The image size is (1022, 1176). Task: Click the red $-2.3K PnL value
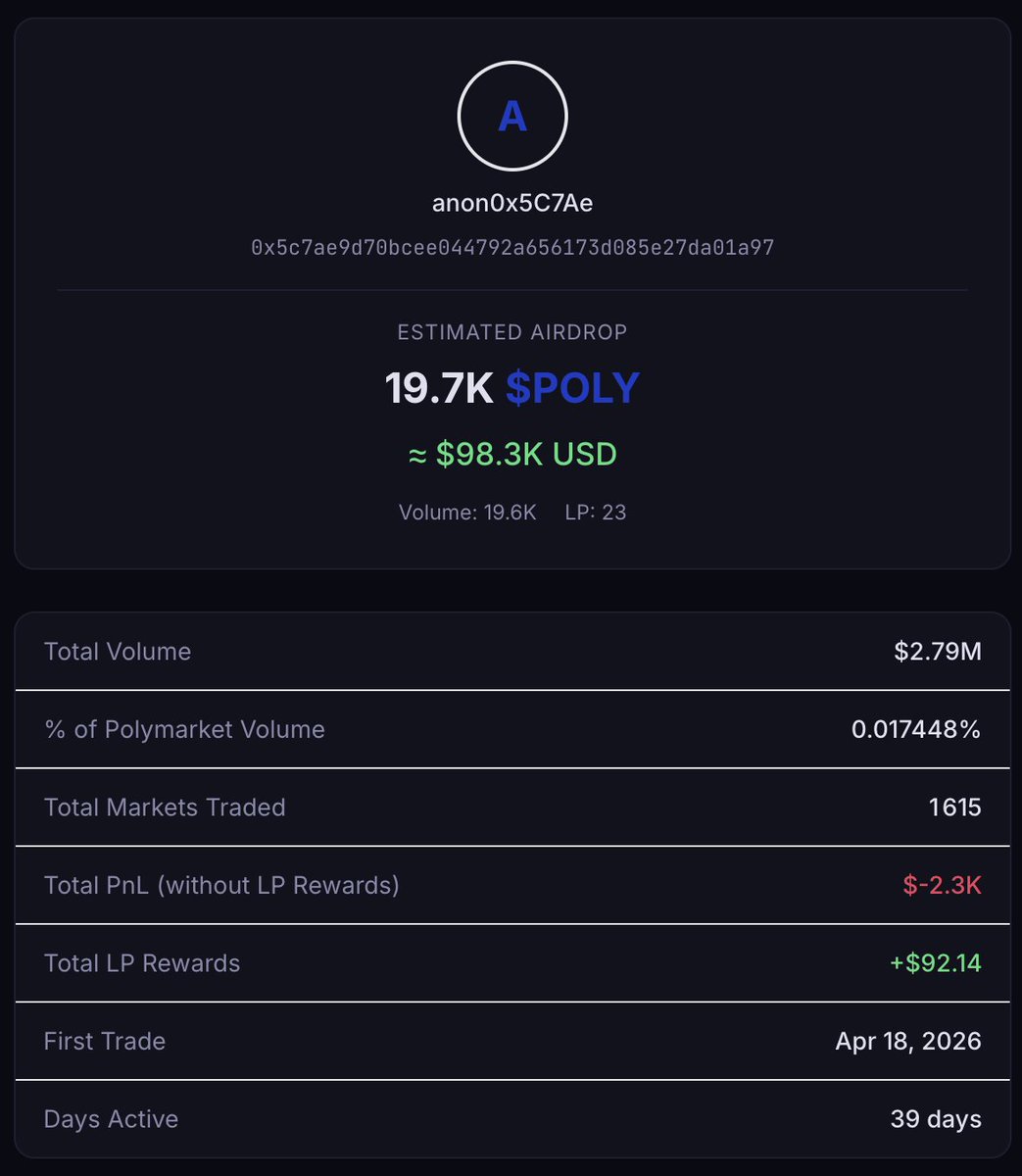(942, 885)
